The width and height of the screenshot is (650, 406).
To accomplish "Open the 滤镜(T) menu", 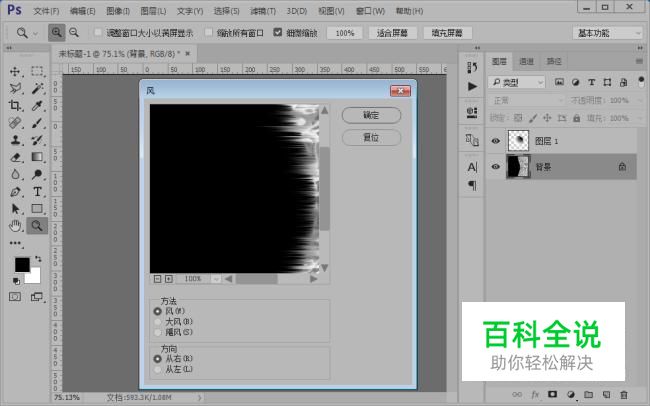I will [x=263, y=11].
